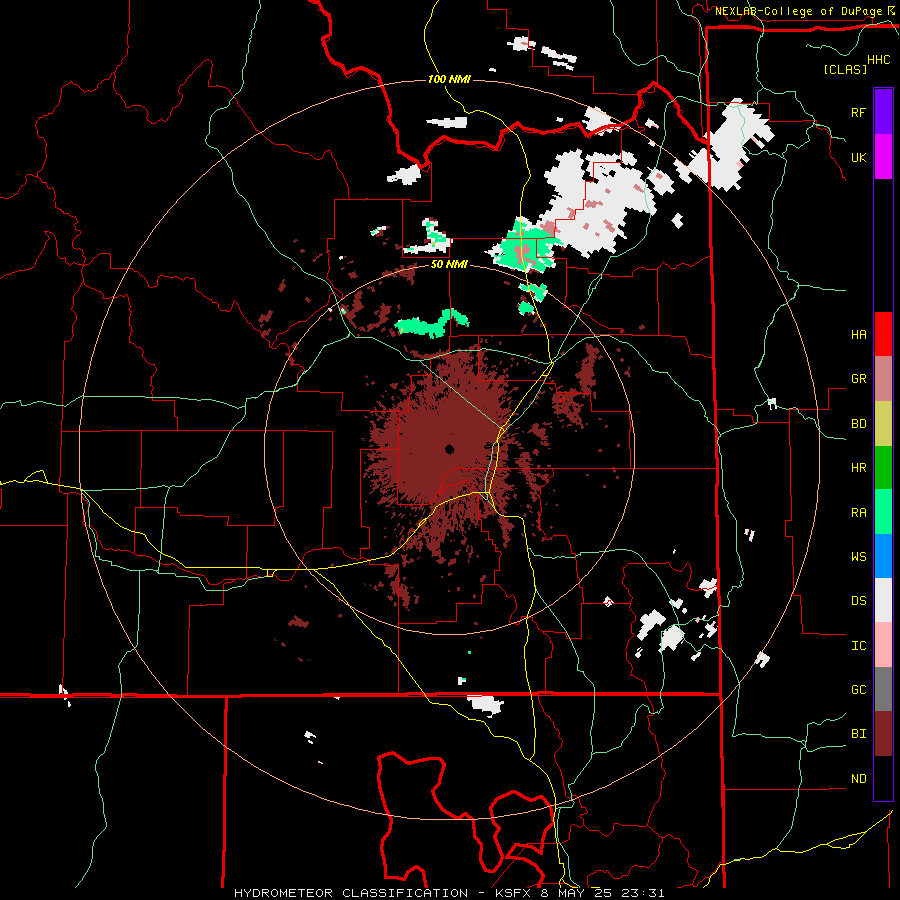Click the HR legend label
This screenshot has height=900, width=900.
click(x=858, y=468)
